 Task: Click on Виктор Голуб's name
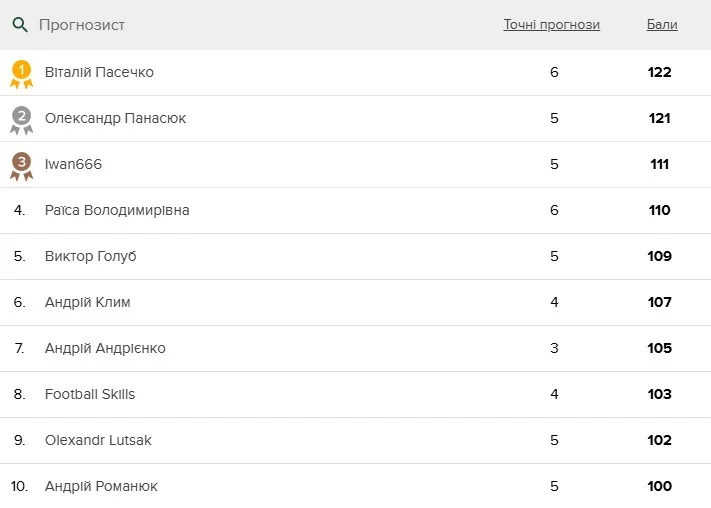[90, 256]
